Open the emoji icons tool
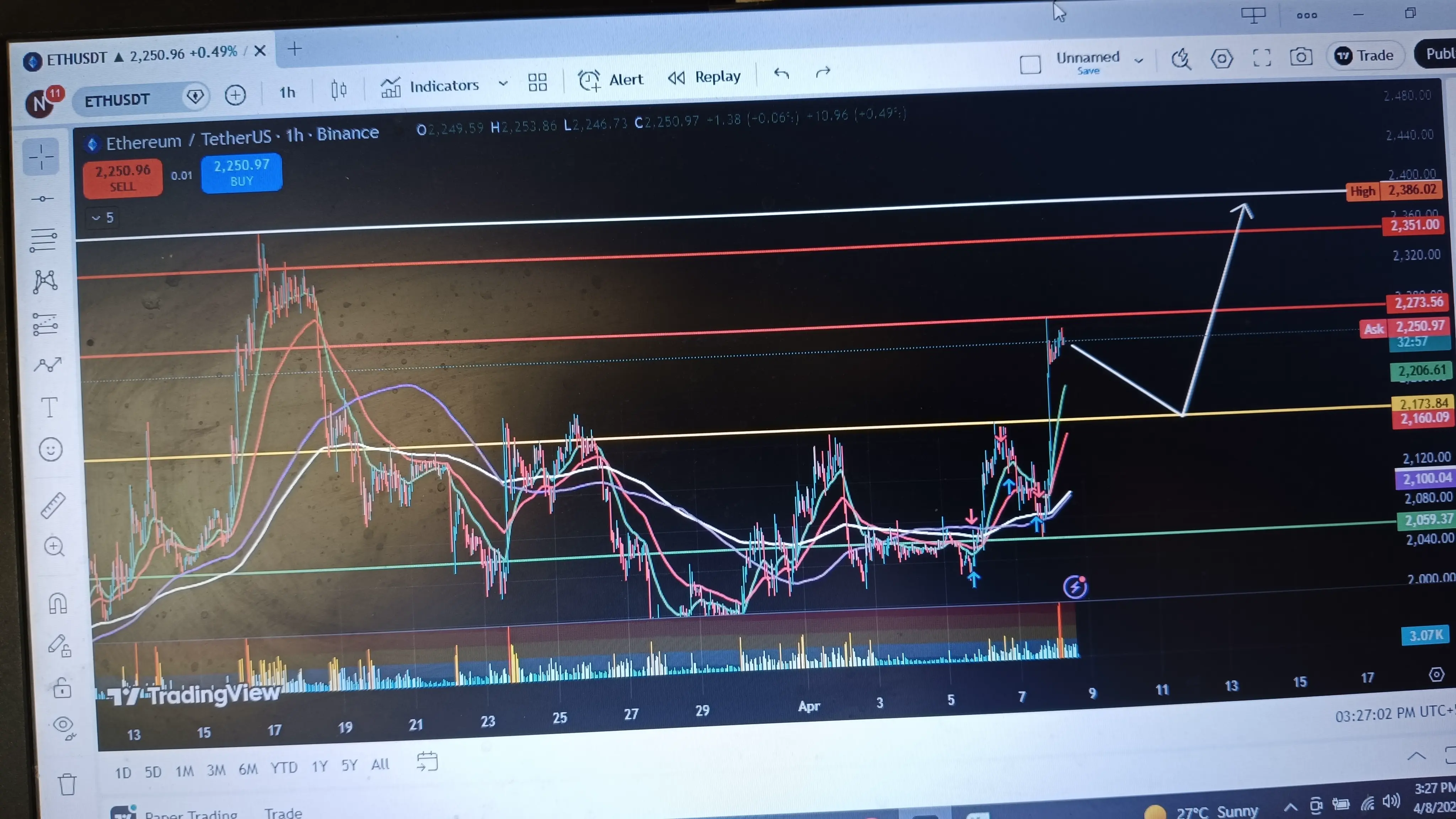 point(51,450)
